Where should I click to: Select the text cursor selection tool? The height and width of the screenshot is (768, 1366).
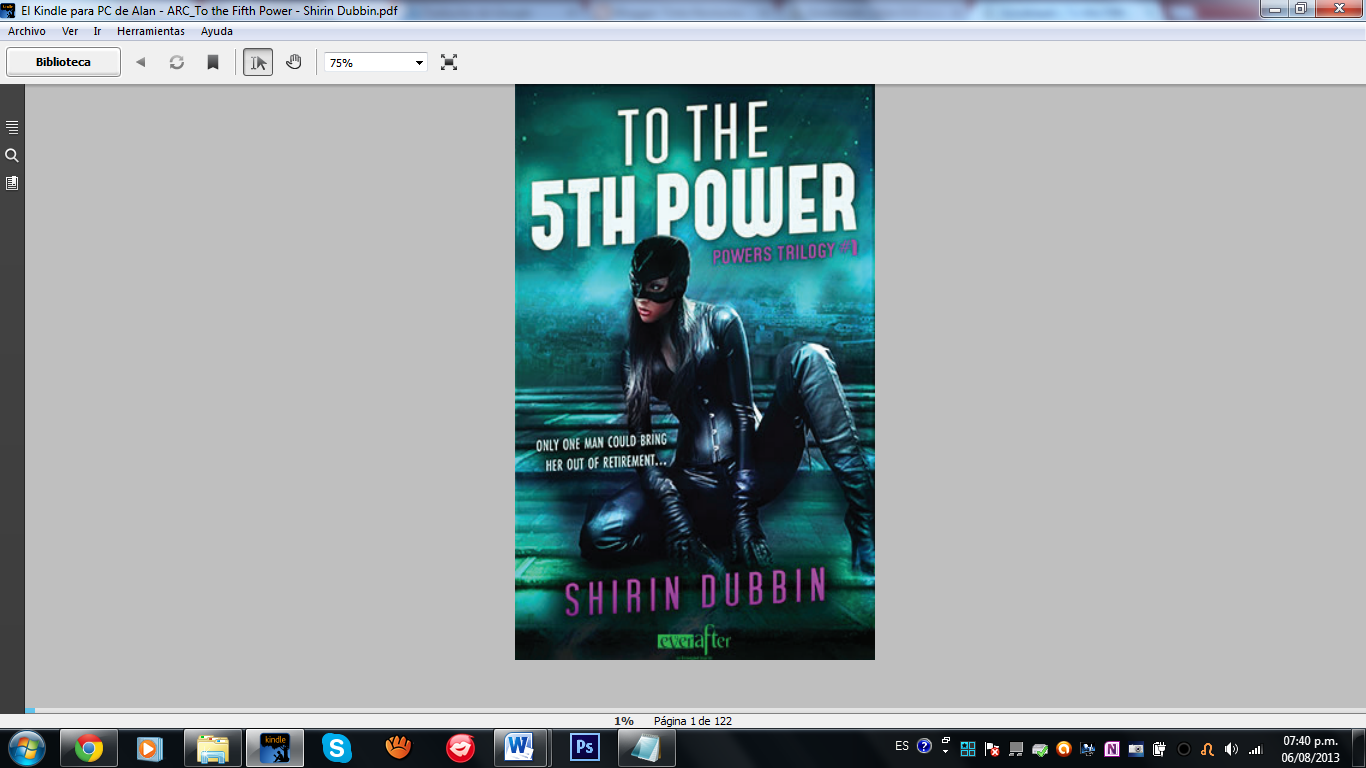tap(258, 62)
